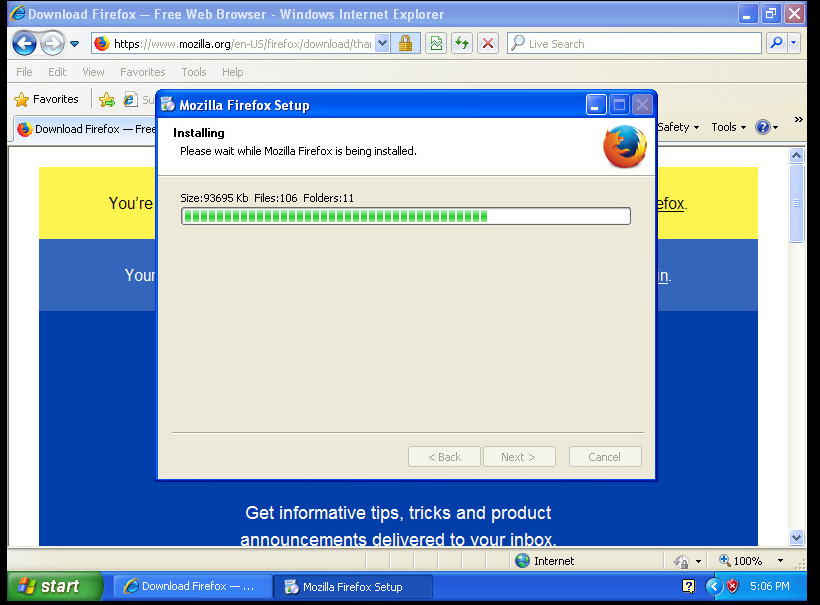This screenshot has width=820, height=605.
Task: Click the Suggested Sites IE icon
Action: [130, 99]
